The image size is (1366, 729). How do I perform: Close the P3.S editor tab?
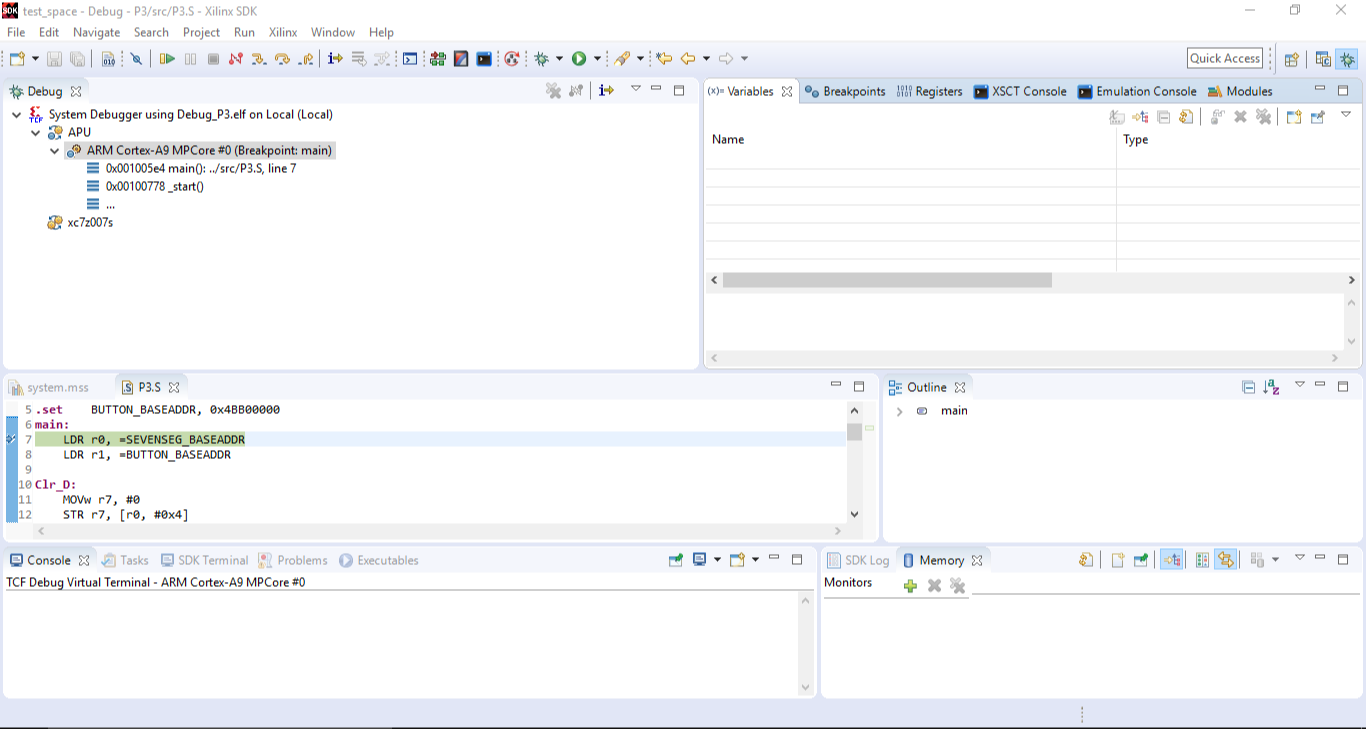(x=174, y=388)
